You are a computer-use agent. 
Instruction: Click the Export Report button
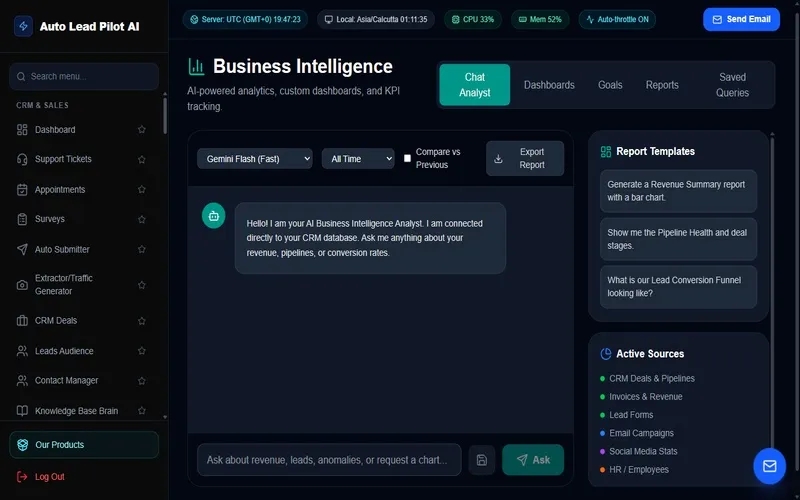pos(525,158)
